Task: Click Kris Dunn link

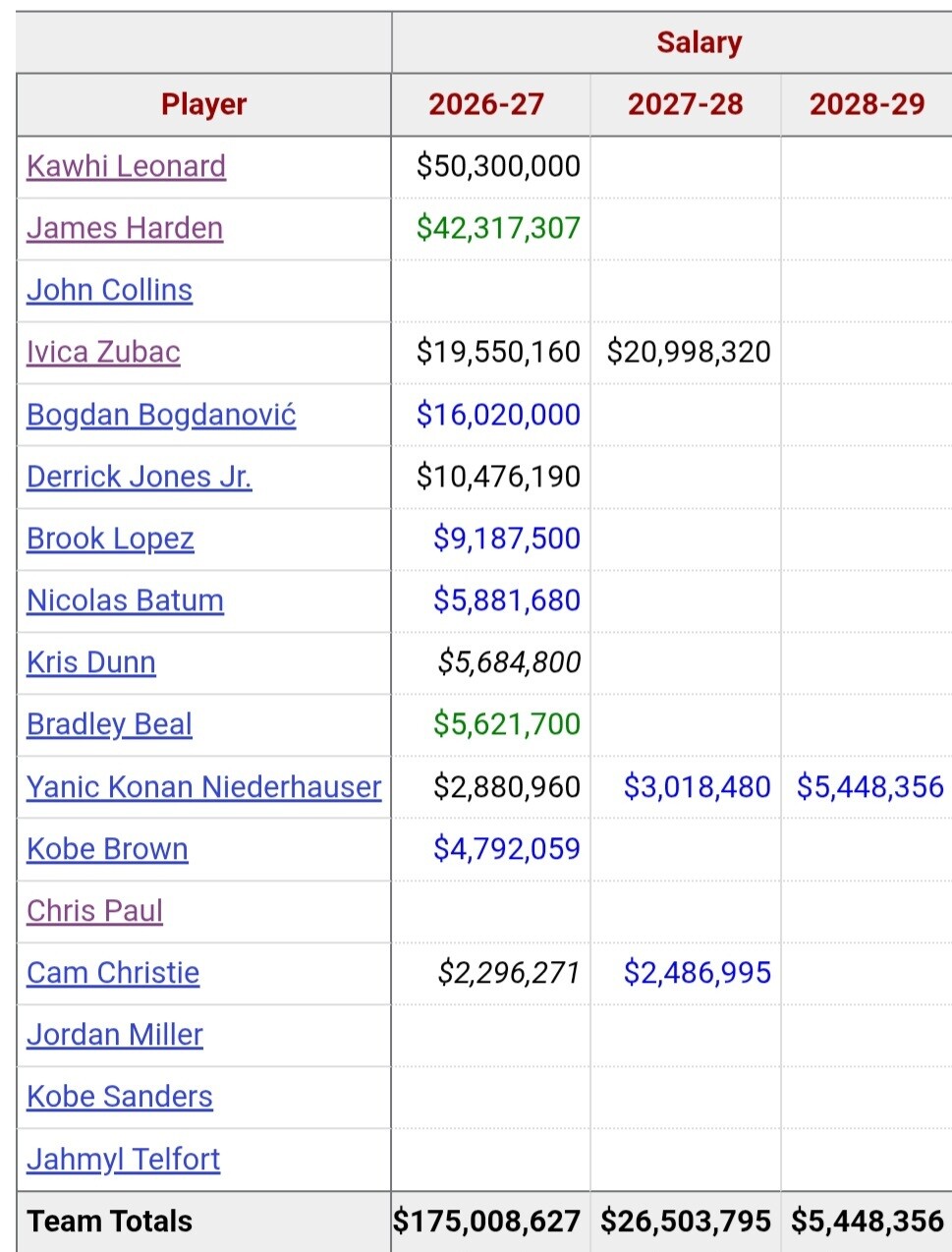Action: pyautogui.click(x=91, y=662)
